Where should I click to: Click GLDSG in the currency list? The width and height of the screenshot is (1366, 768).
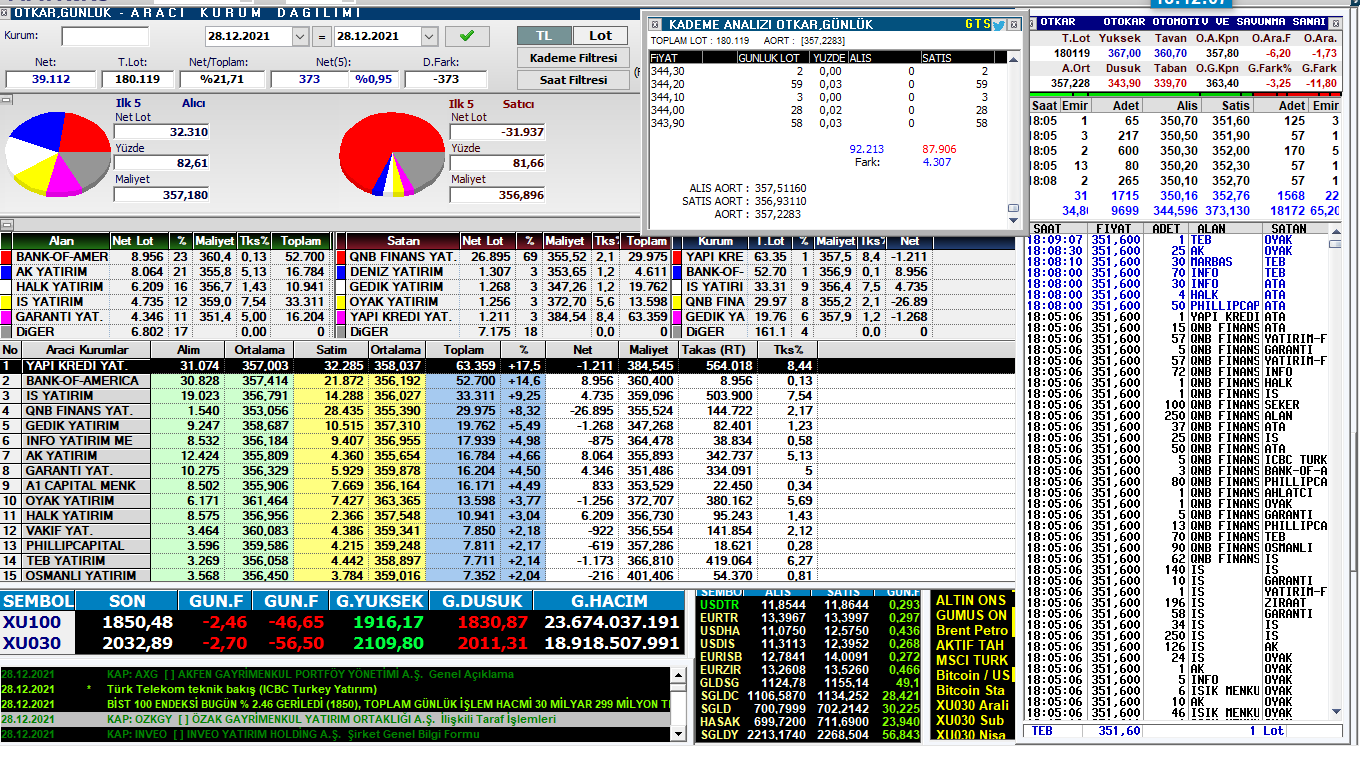tap(719, 683)
